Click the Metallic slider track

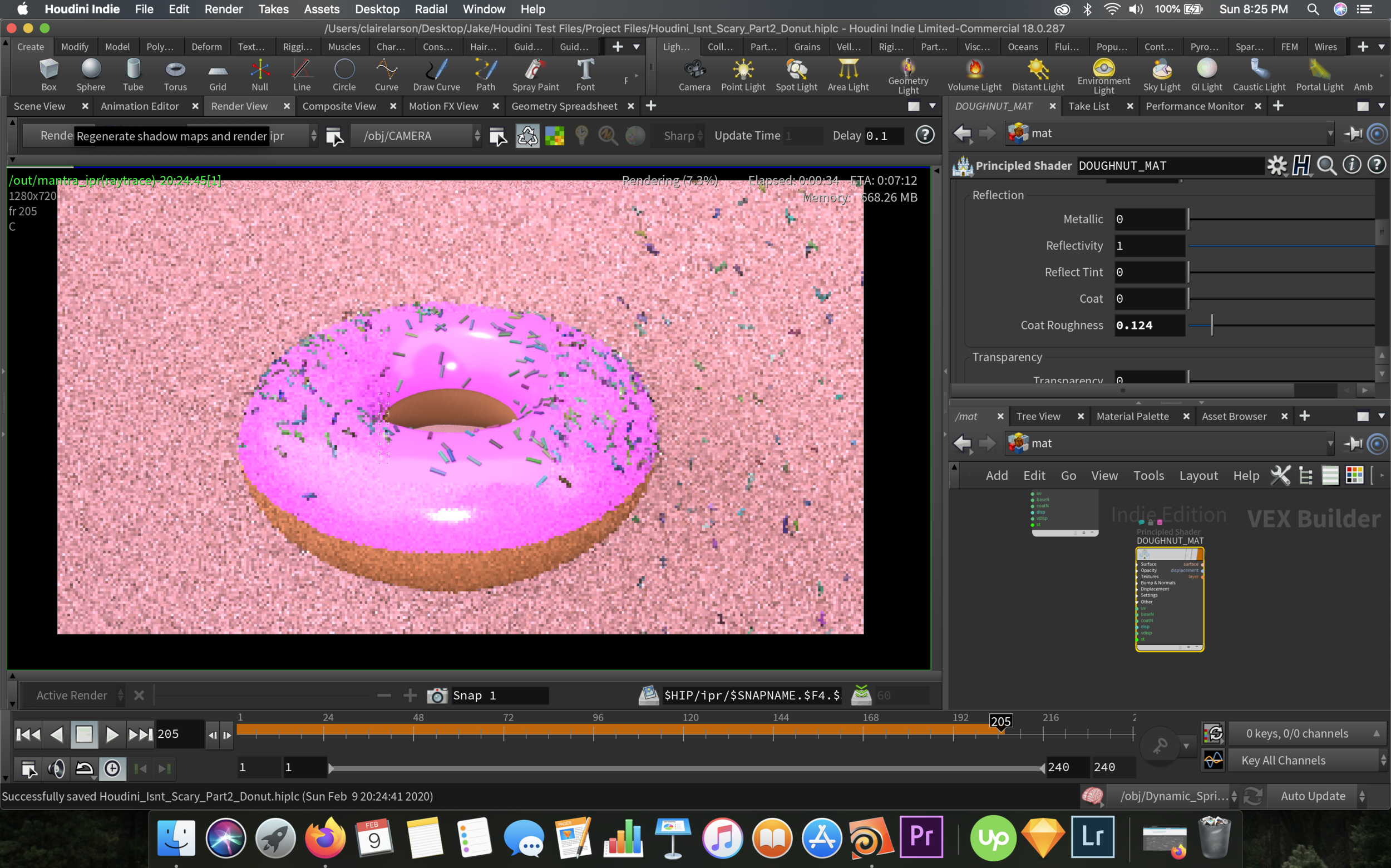point(1281,219)
